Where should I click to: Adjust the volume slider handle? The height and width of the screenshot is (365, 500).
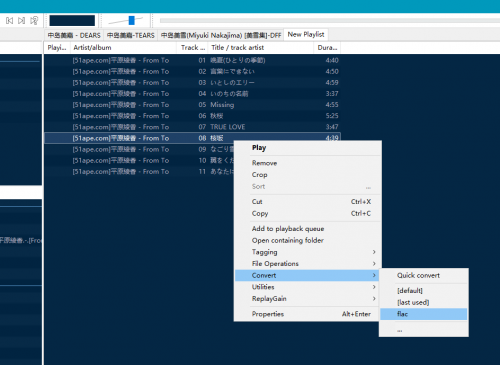tap(132, 20)
